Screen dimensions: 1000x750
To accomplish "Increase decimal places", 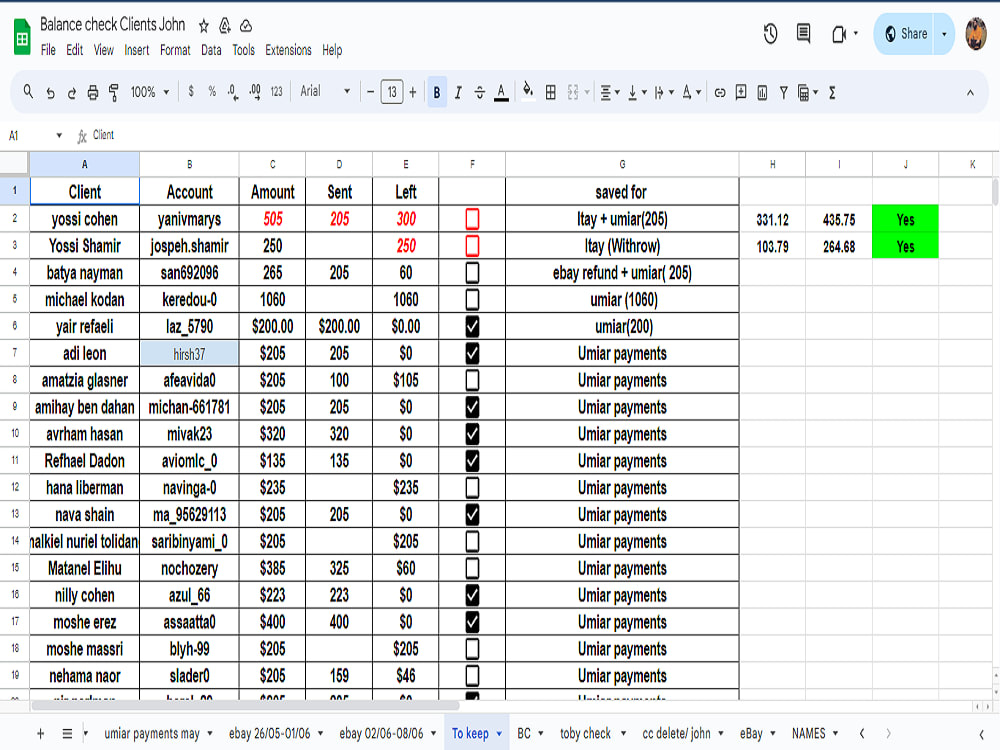I will click(254, 92).
